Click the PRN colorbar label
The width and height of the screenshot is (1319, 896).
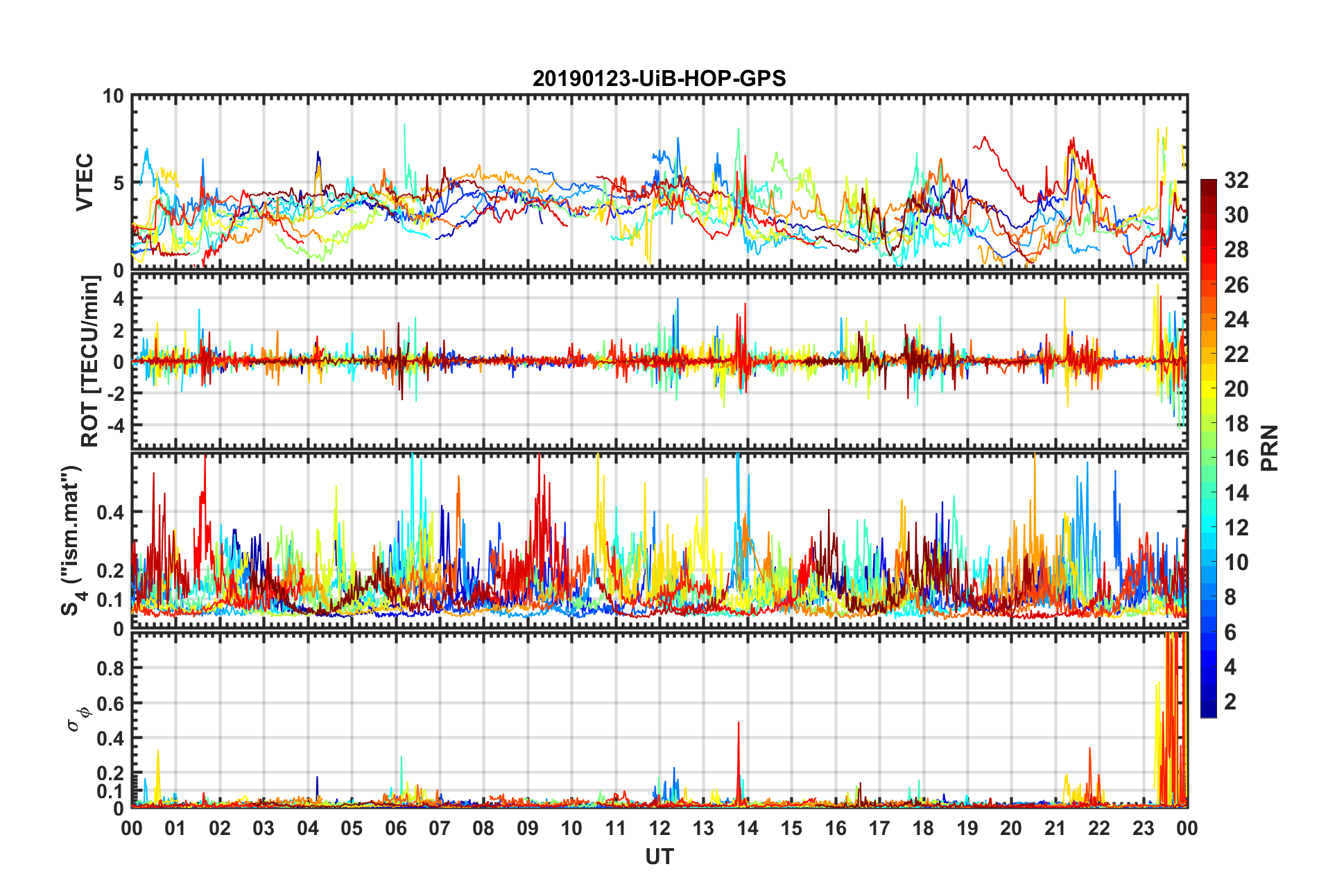tap(1270, 448)
